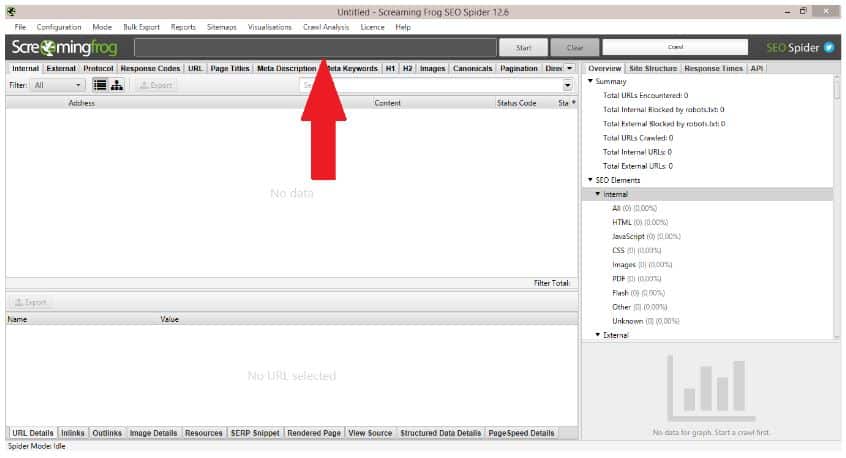Switch to list view icon
Image resolution: width=846 pixels, height=458 pixels.
coord(100,85)
